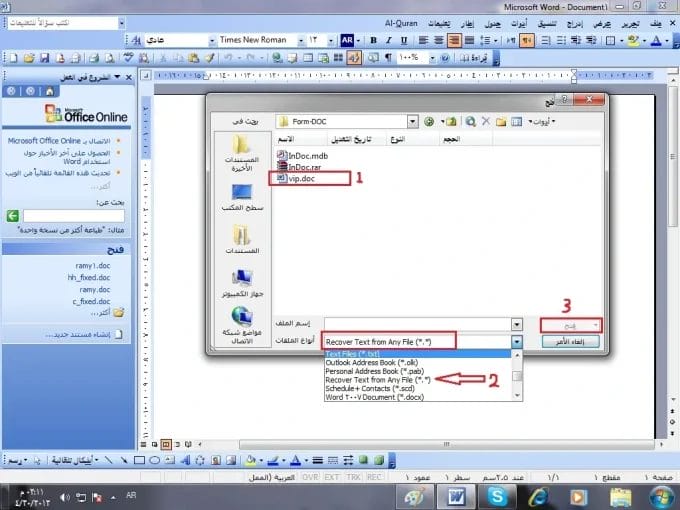Viewport: 680px width, 510px height.
Task: Delete the selected file with the X icon
Action: pos(486,121)
